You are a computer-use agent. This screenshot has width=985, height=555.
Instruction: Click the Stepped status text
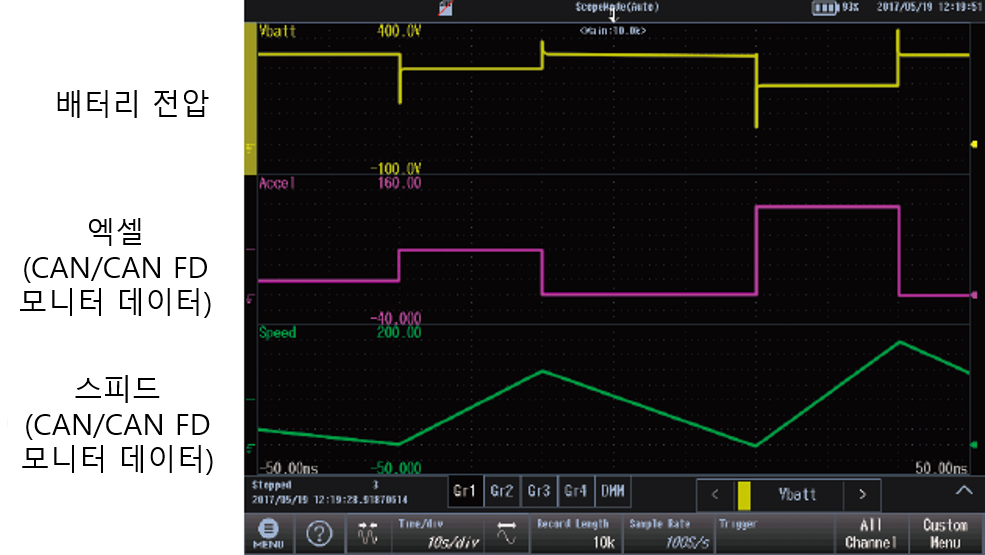click(271, 485)
